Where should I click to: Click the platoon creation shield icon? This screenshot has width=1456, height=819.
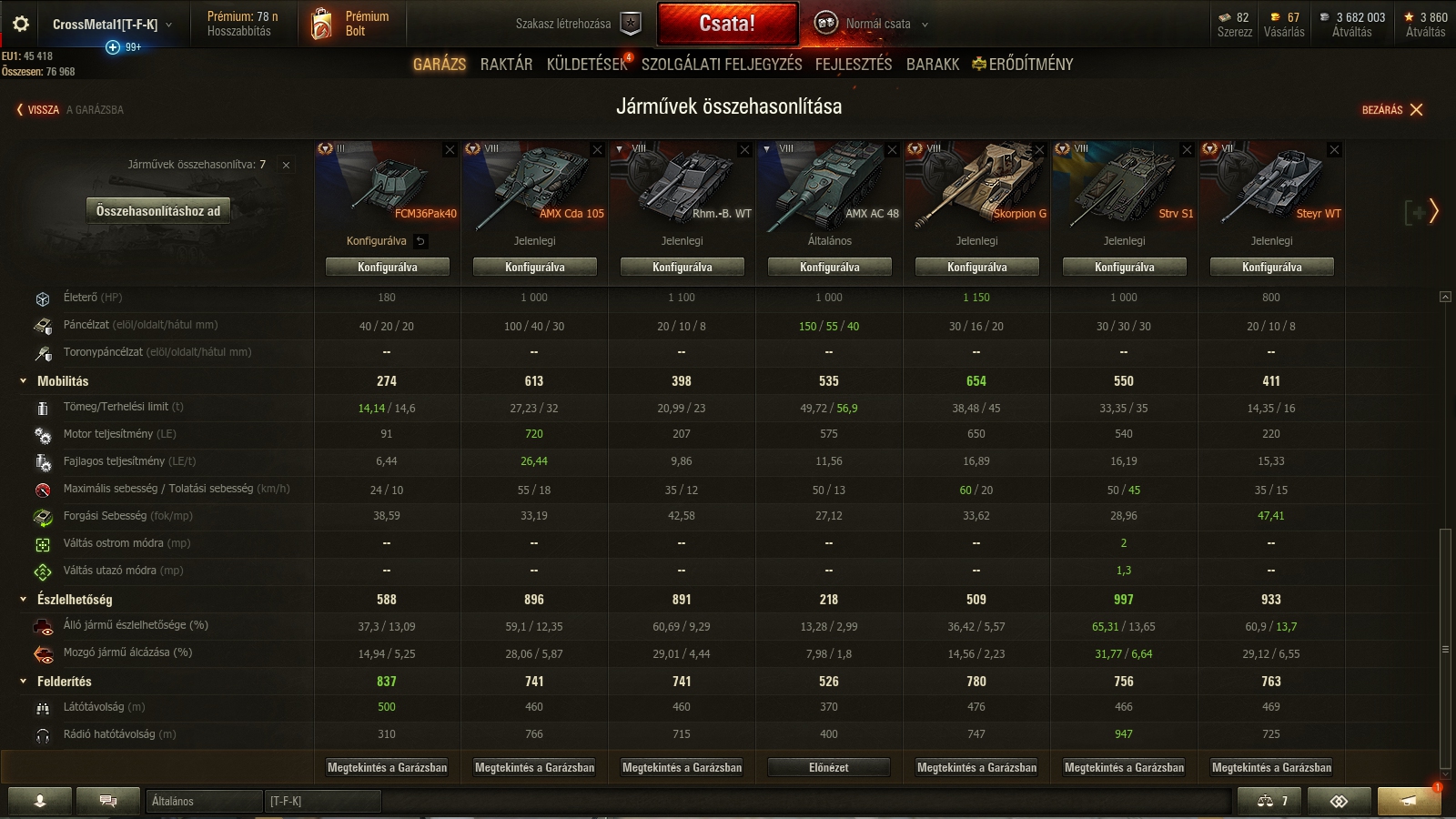630,24
